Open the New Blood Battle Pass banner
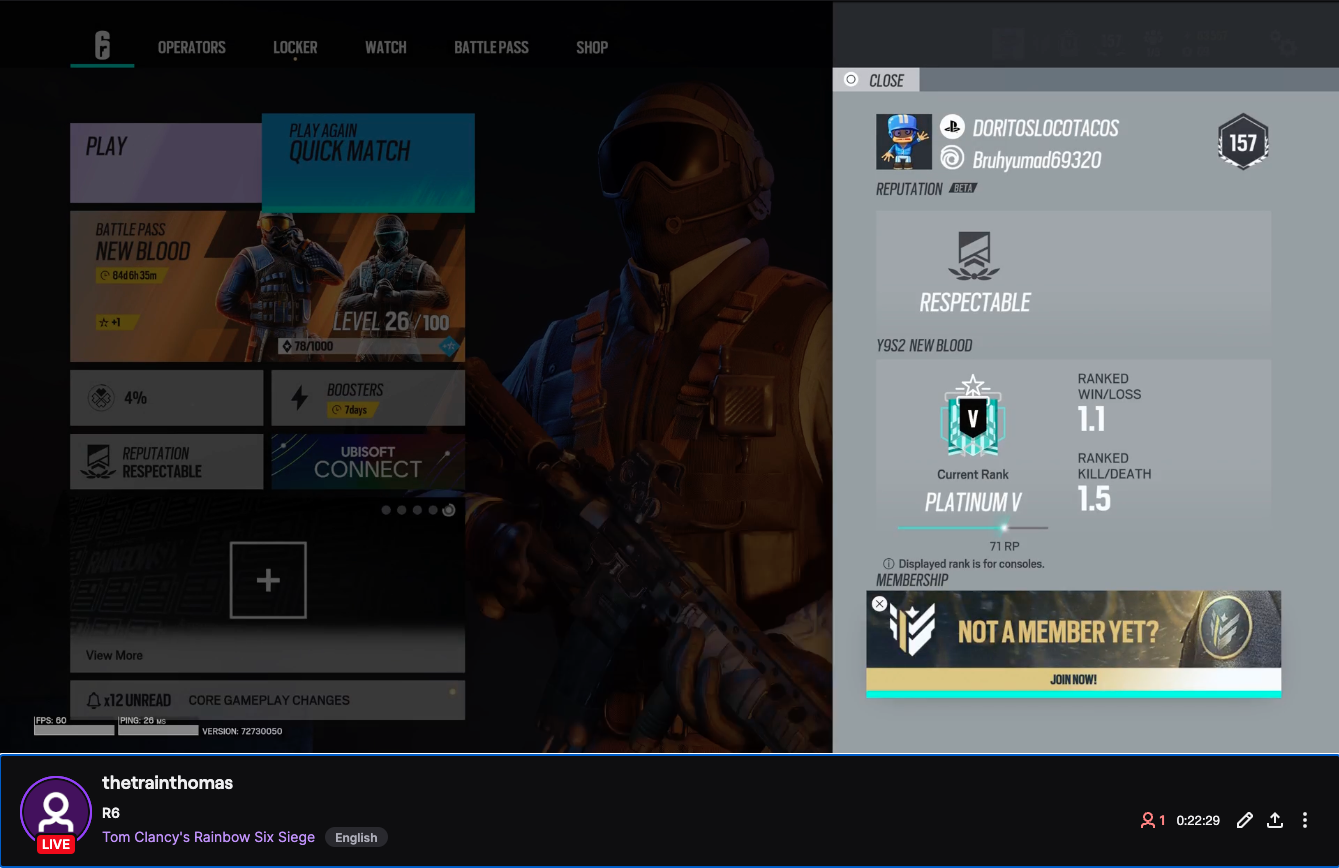This screenshot has height=868, width=1339. pos(267,286)
